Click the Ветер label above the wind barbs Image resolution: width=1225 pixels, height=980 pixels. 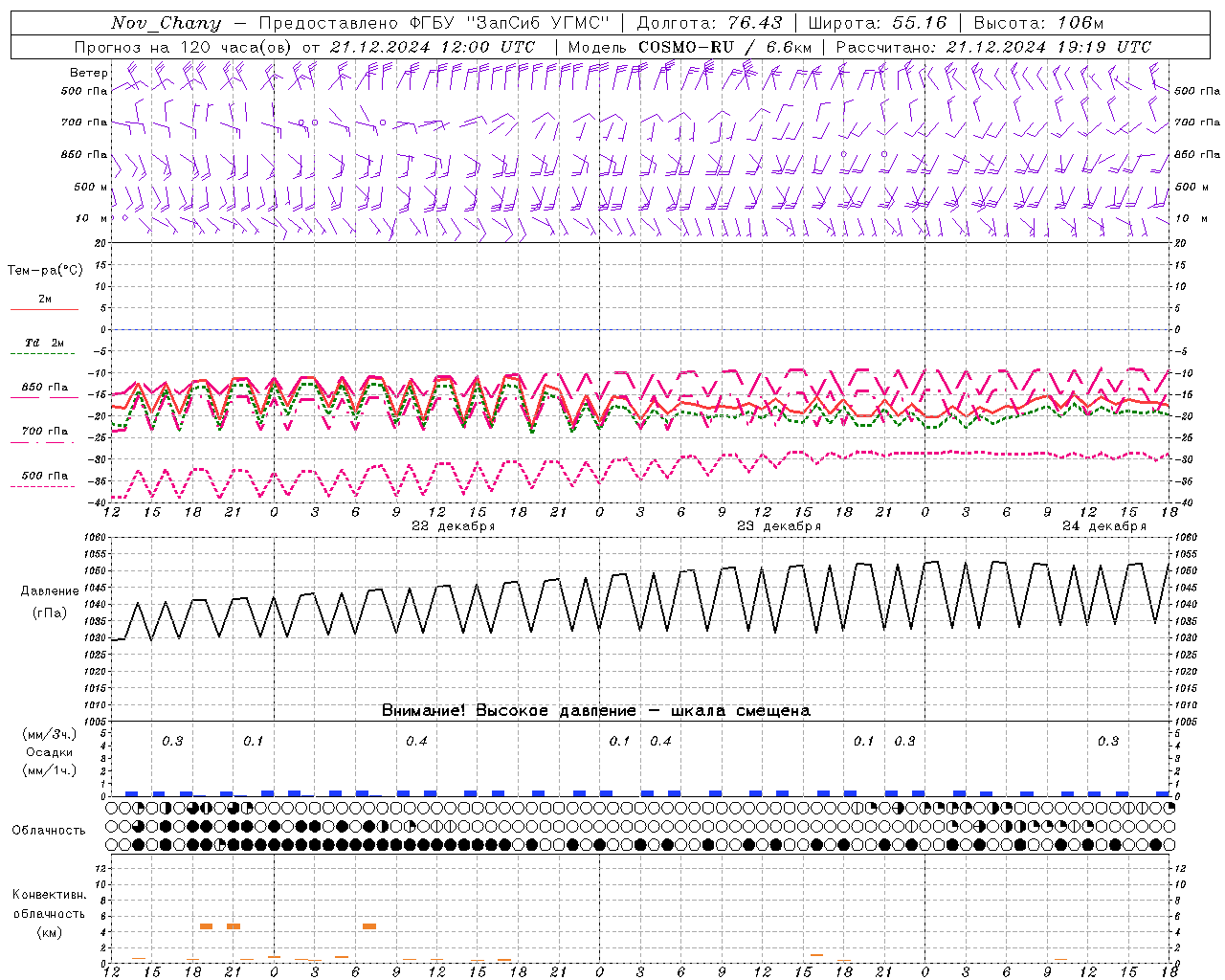click(89, 73)
